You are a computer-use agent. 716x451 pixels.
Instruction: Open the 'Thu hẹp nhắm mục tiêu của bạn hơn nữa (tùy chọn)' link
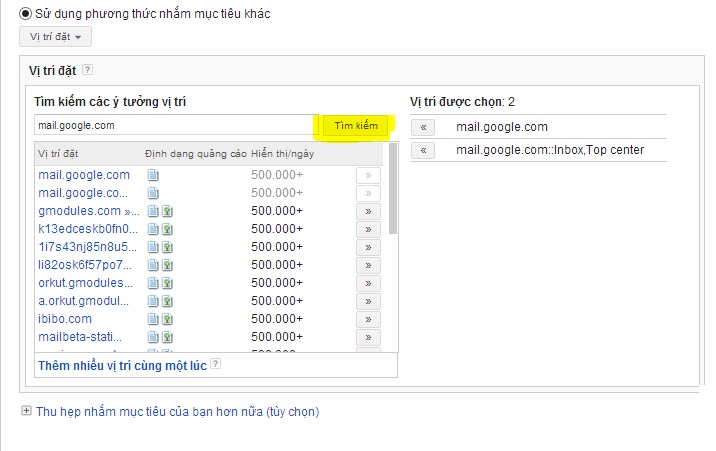(178, 412)
